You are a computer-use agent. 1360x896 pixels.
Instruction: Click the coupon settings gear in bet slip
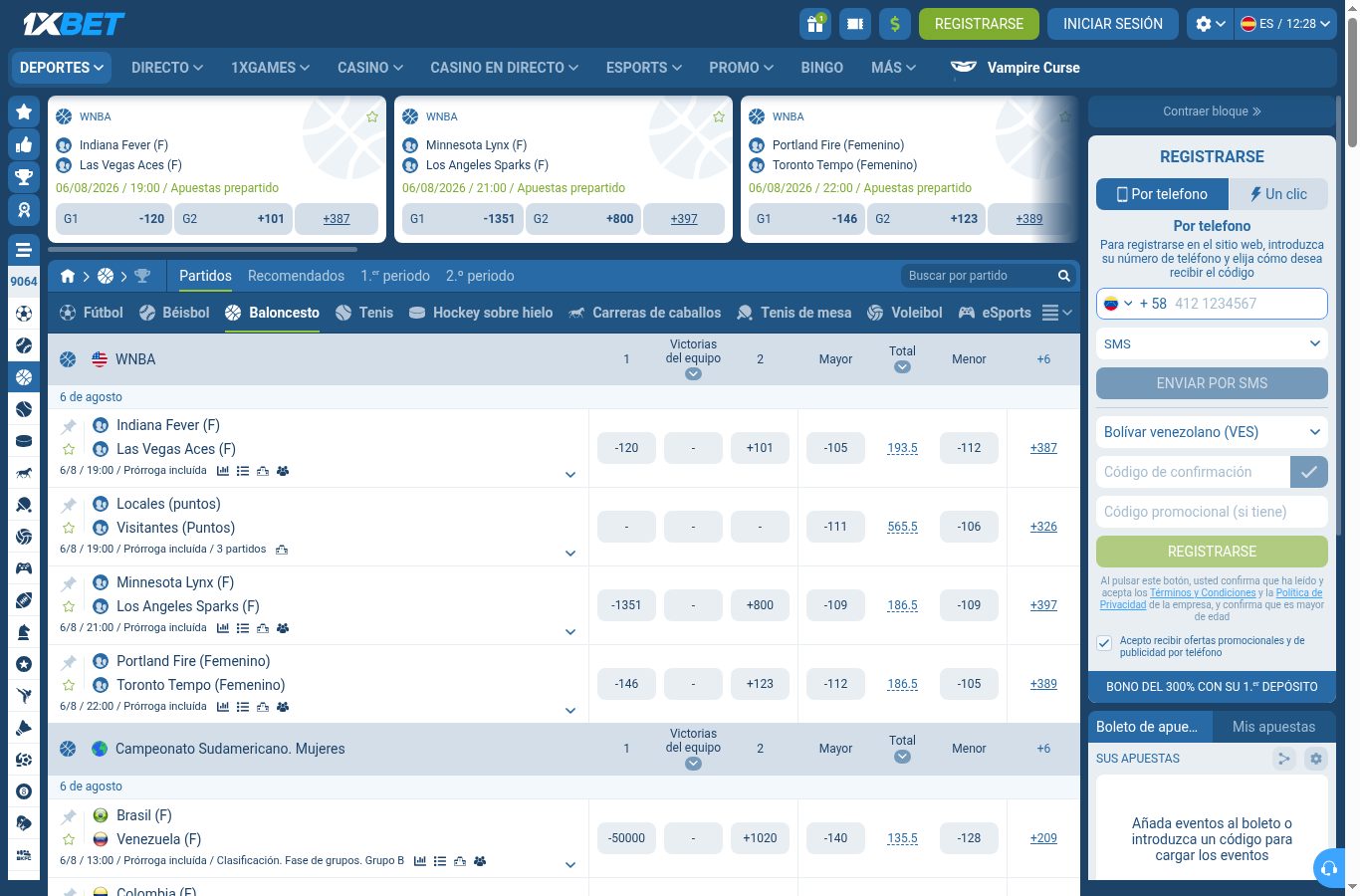(x=1316, y=759)
